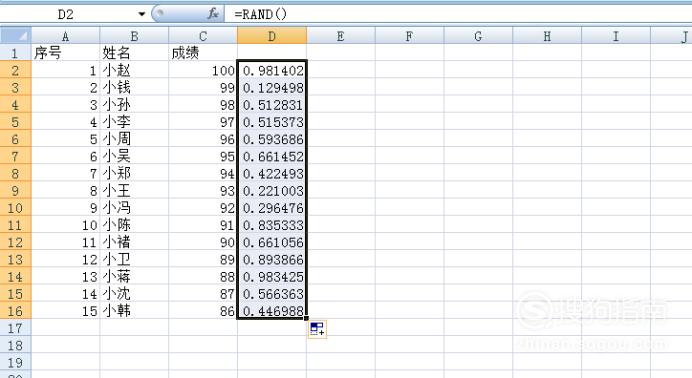Click the fx Insert Function icon
Screen dimensions: 692x378
213,14
